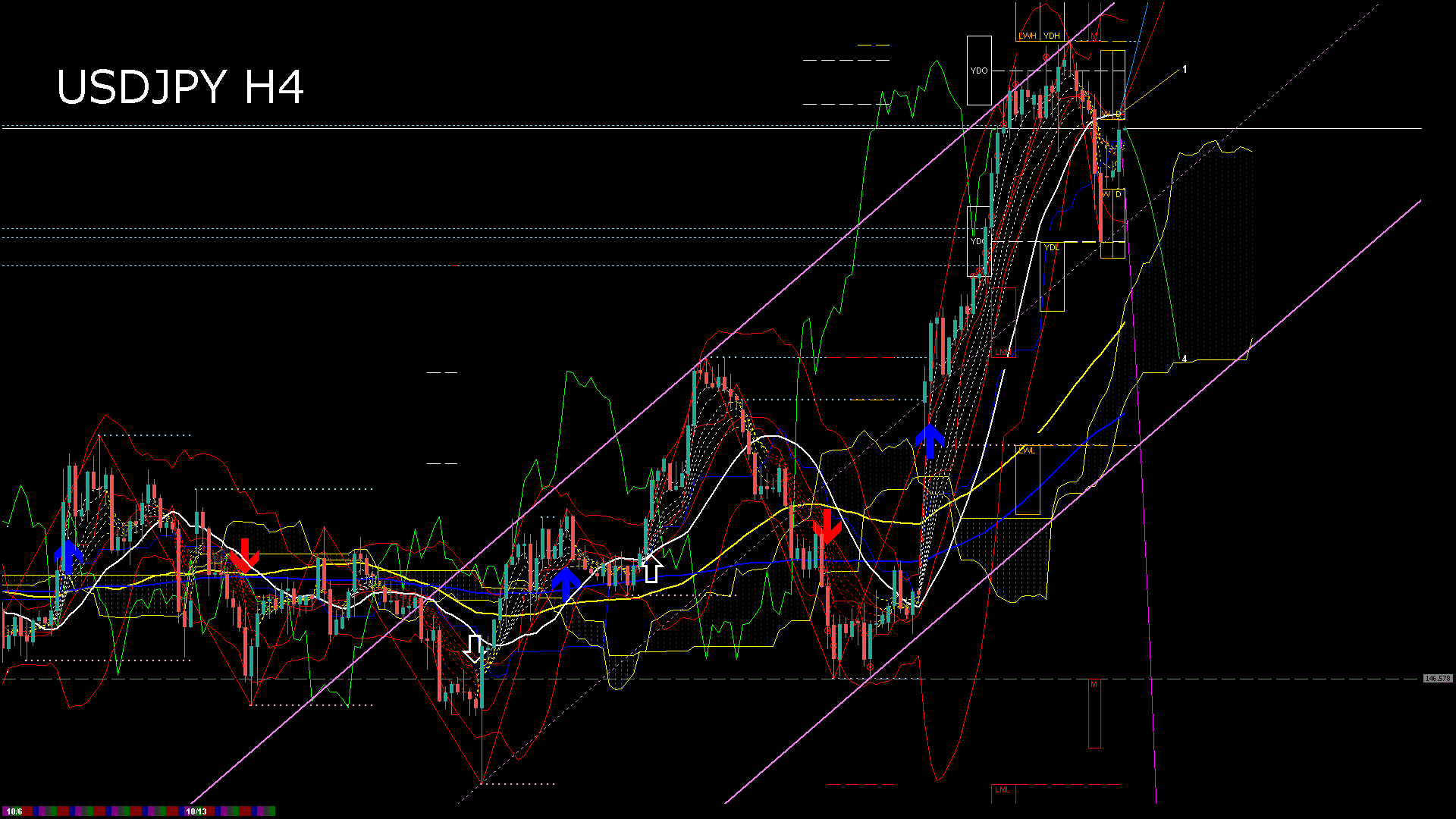
Task: Click the USDJPY H4 chart title
Action: click(x=180, y=87)
